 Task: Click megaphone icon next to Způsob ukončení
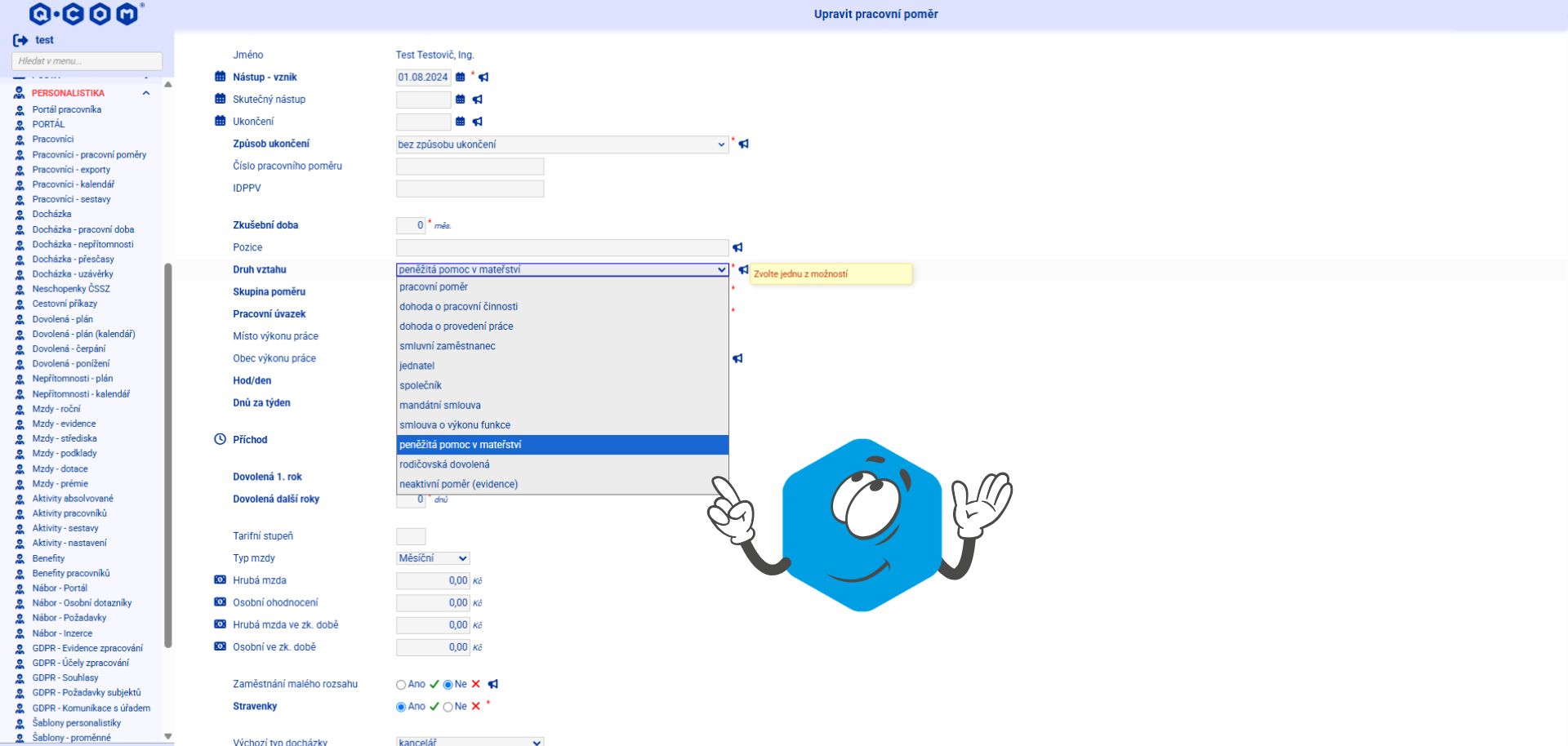[x=744, y=144]
